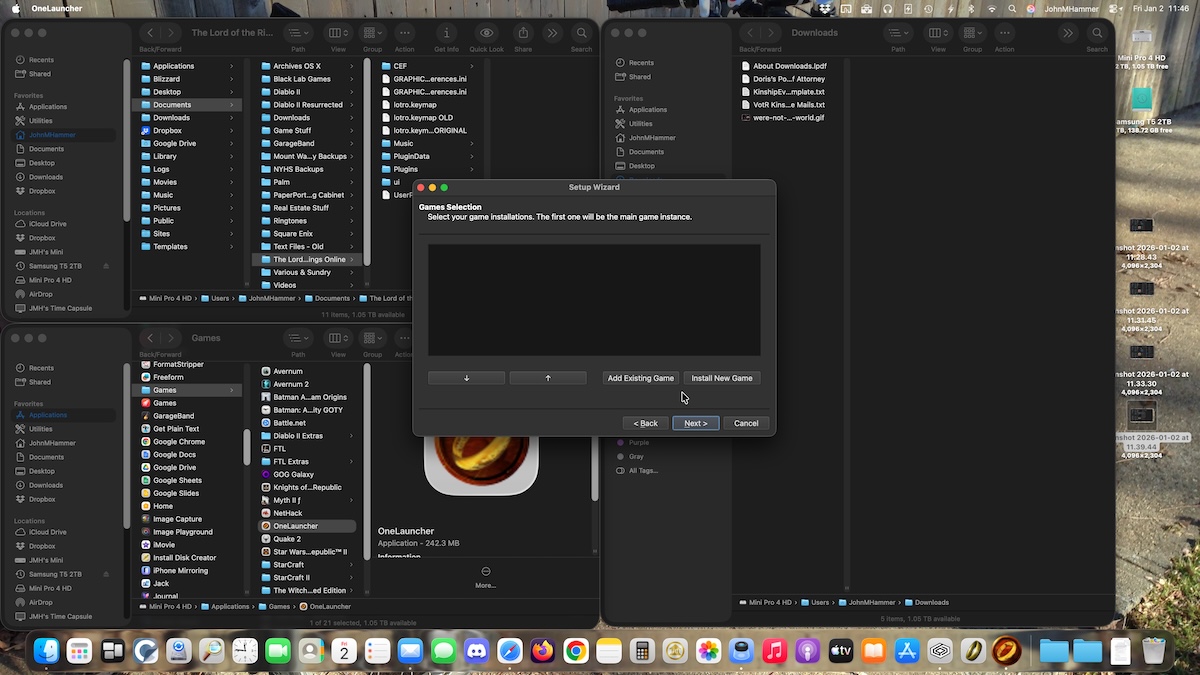Select Quake 2 in the Games list

pos(287,539)
